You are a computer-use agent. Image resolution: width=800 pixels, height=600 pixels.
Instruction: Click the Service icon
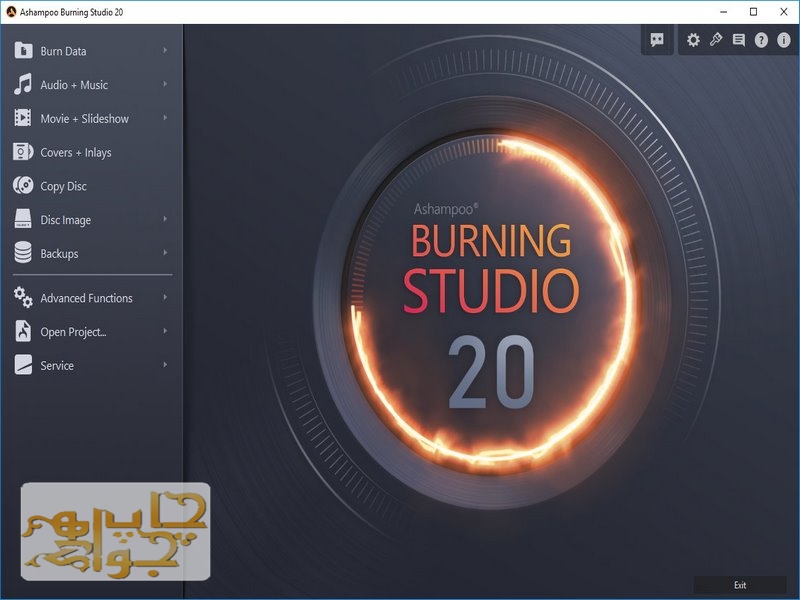[23, 365]
